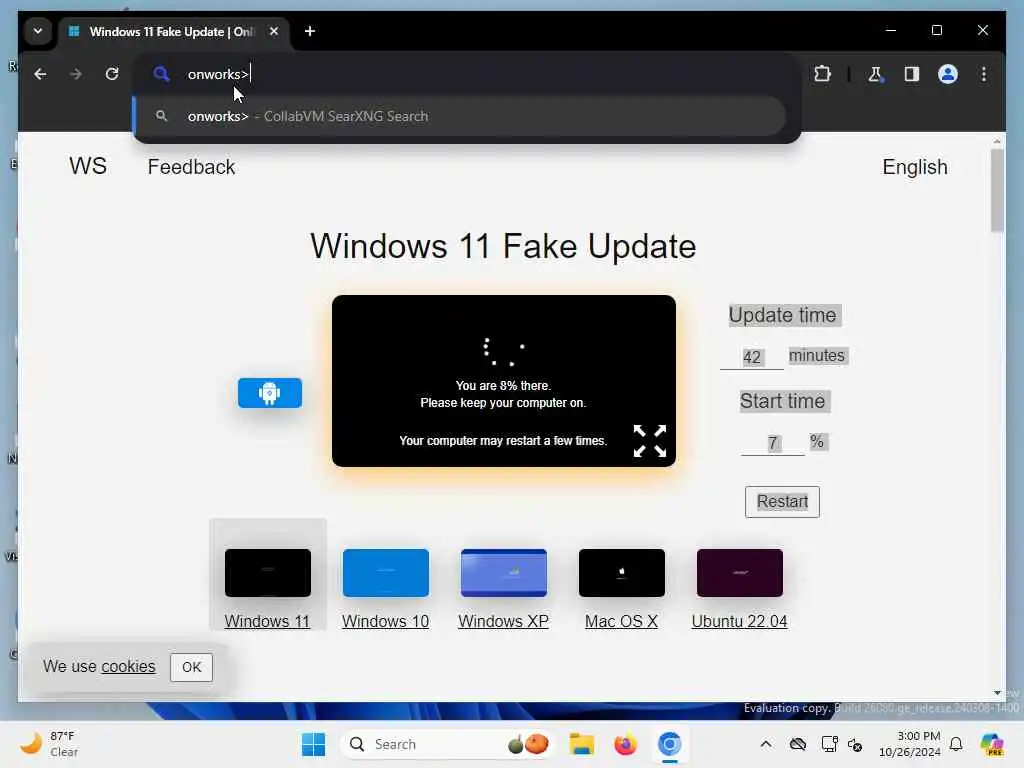Click the Chromium taskbar icon

coord(669,744)
